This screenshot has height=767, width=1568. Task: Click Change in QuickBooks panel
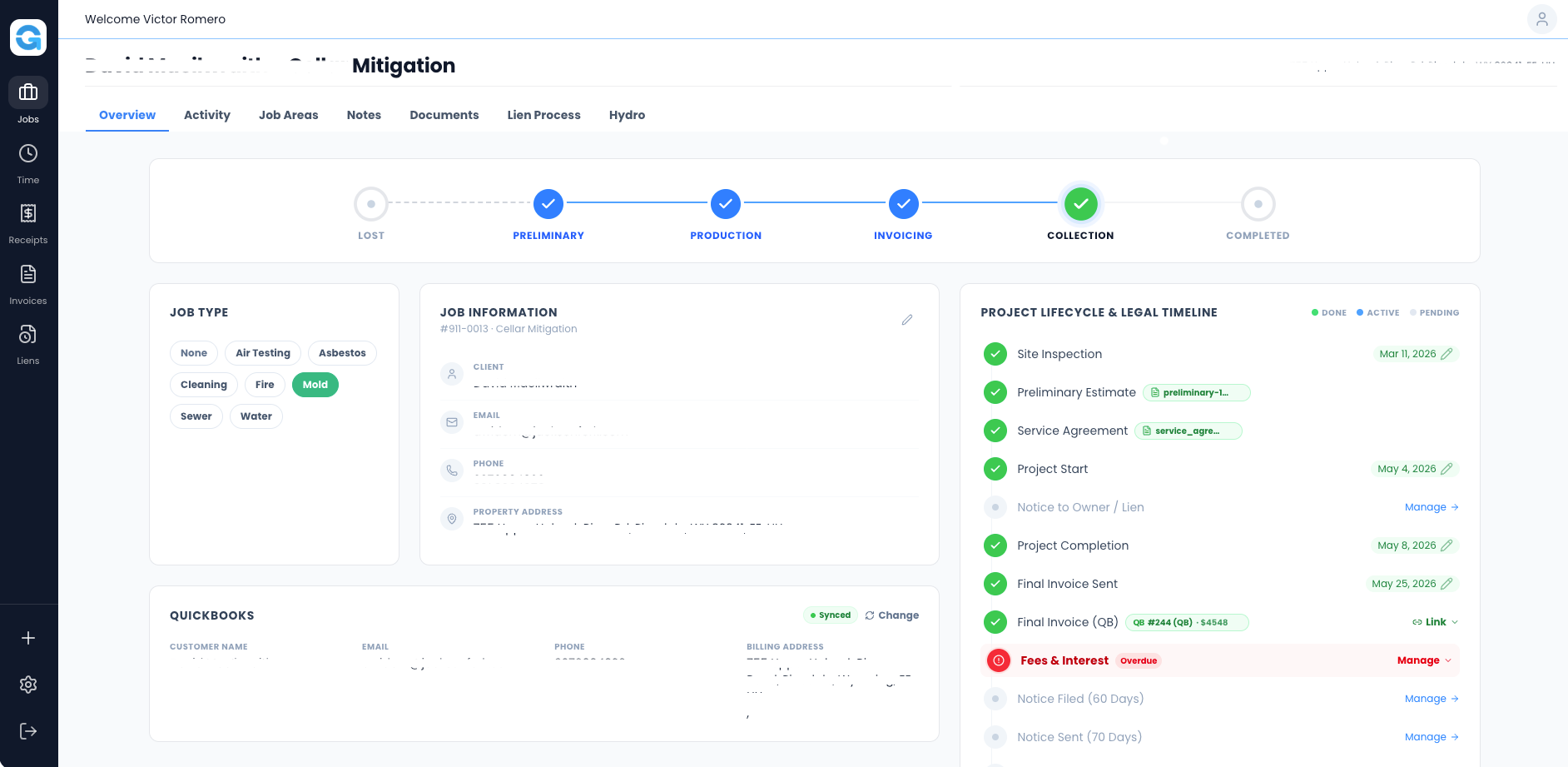pyautogui.click(x=891, y=615)
